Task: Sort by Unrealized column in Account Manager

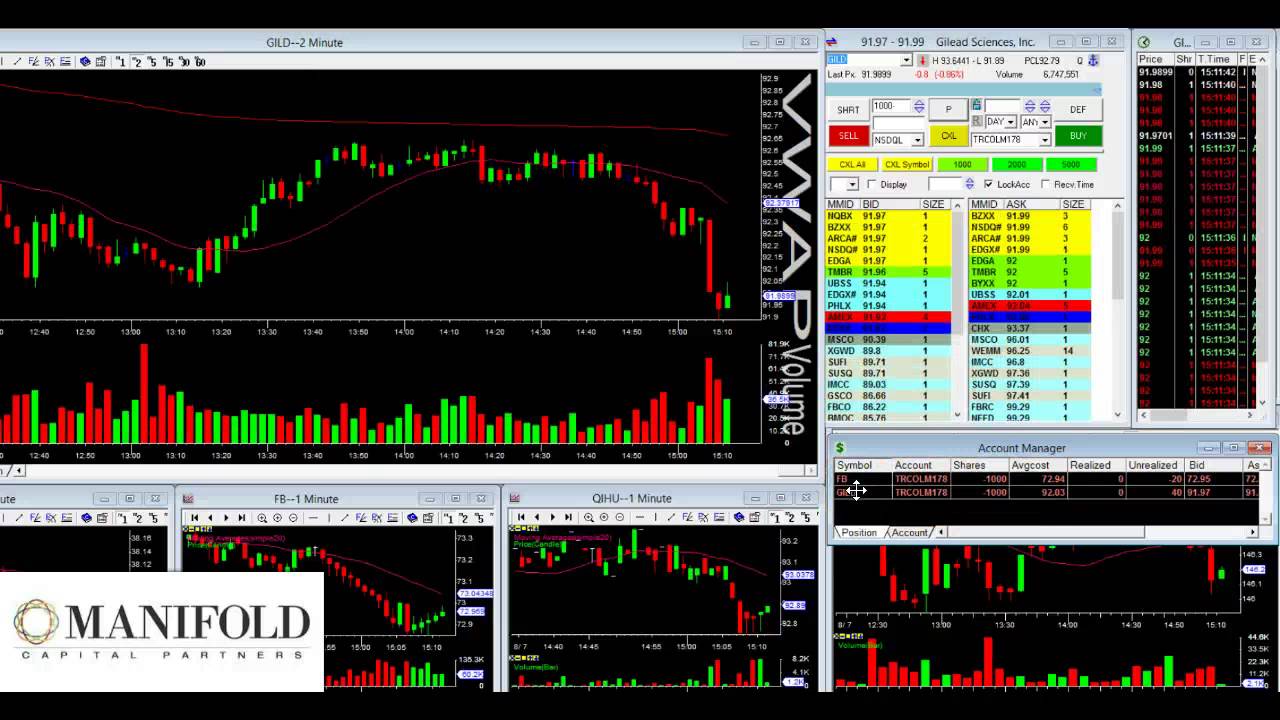Action: (x=1153, y=465)
